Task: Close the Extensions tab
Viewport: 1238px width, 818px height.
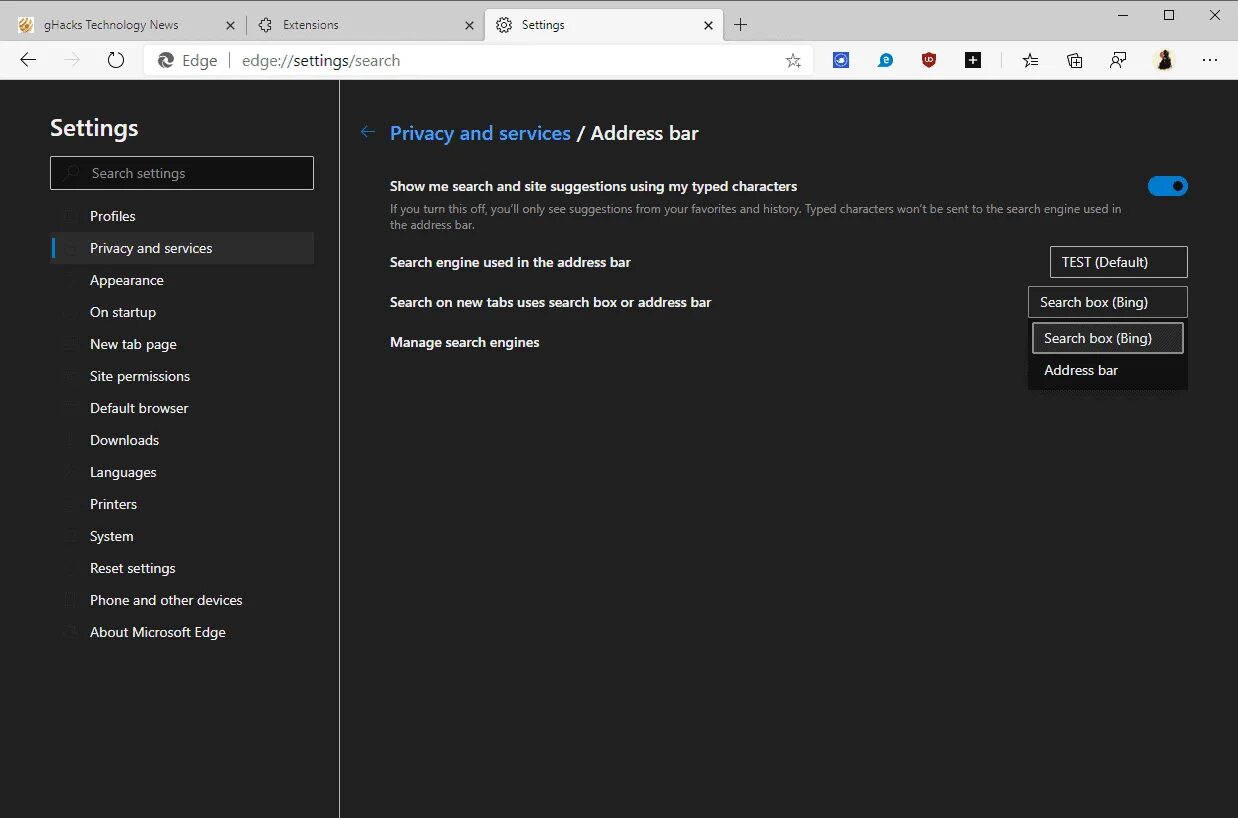Action: tap(468, 25)
